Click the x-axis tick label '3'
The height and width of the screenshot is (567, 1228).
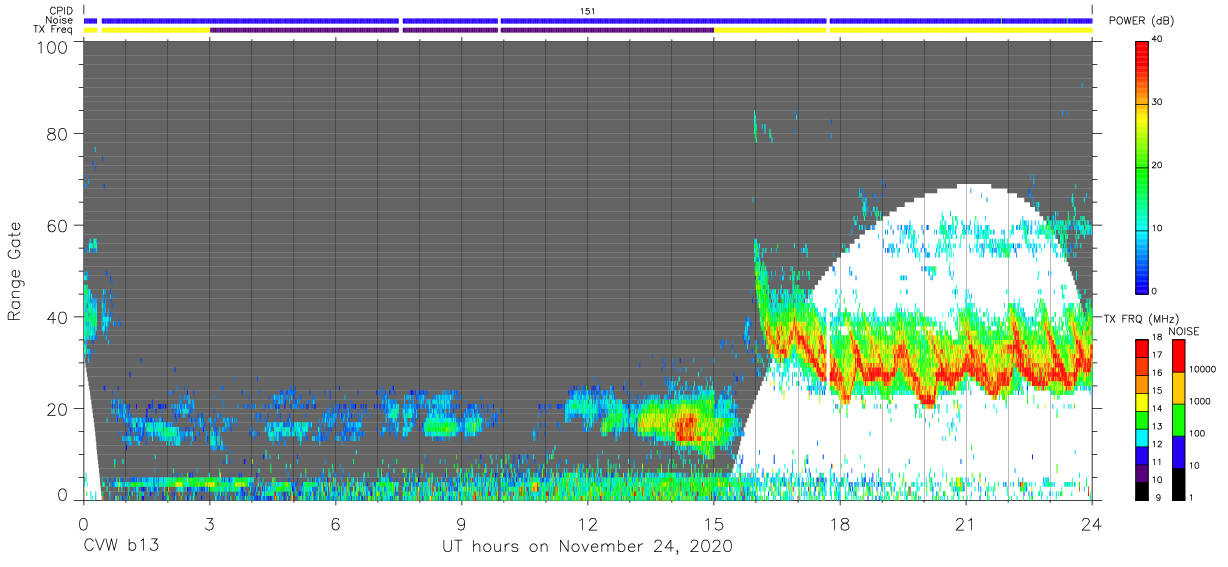point(209,523)
